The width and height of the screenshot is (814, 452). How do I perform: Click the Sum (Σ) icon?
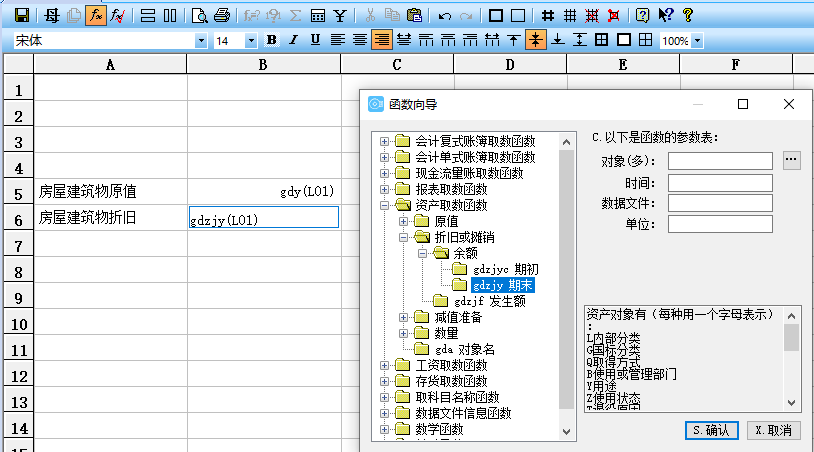tap(296, 15)
